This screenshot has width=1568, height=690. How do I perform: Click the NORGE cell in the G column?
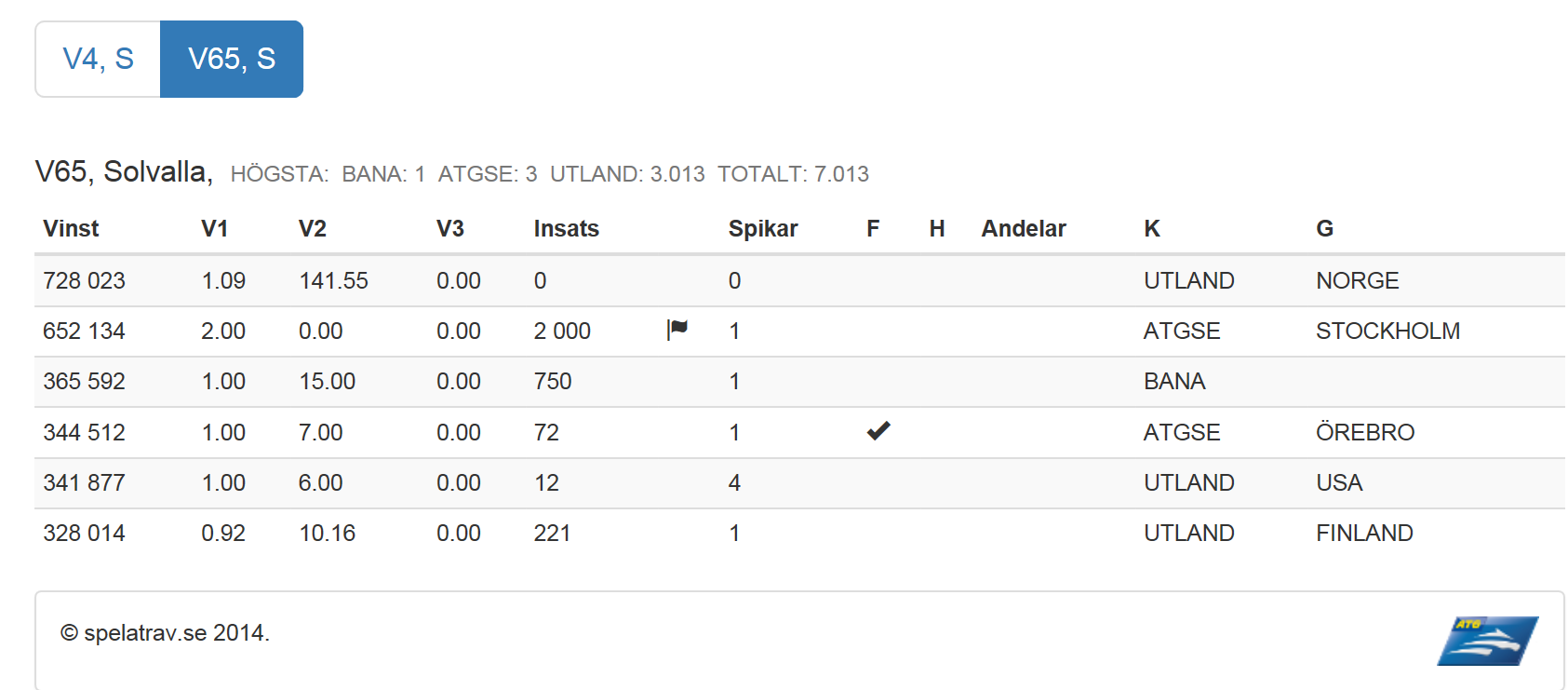coord(1357,280)
